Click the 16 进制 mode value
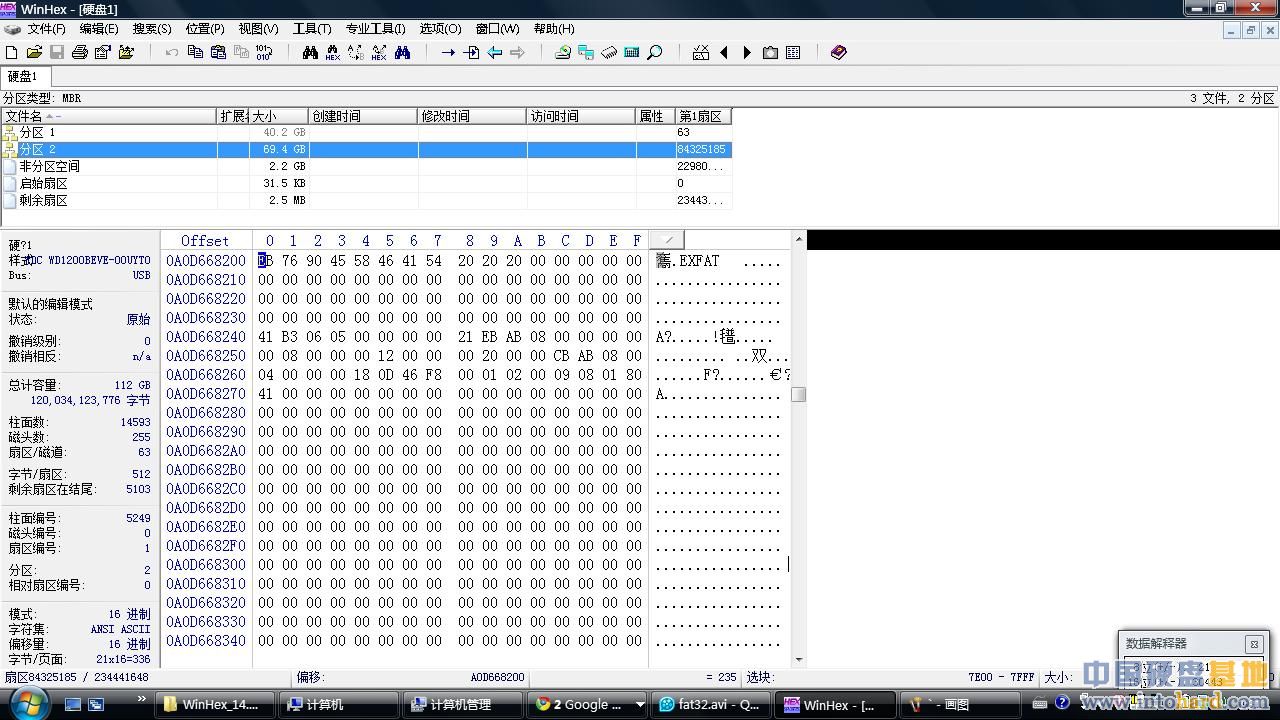The height and width of the screenshot is (720, 1280). point(130,614)
